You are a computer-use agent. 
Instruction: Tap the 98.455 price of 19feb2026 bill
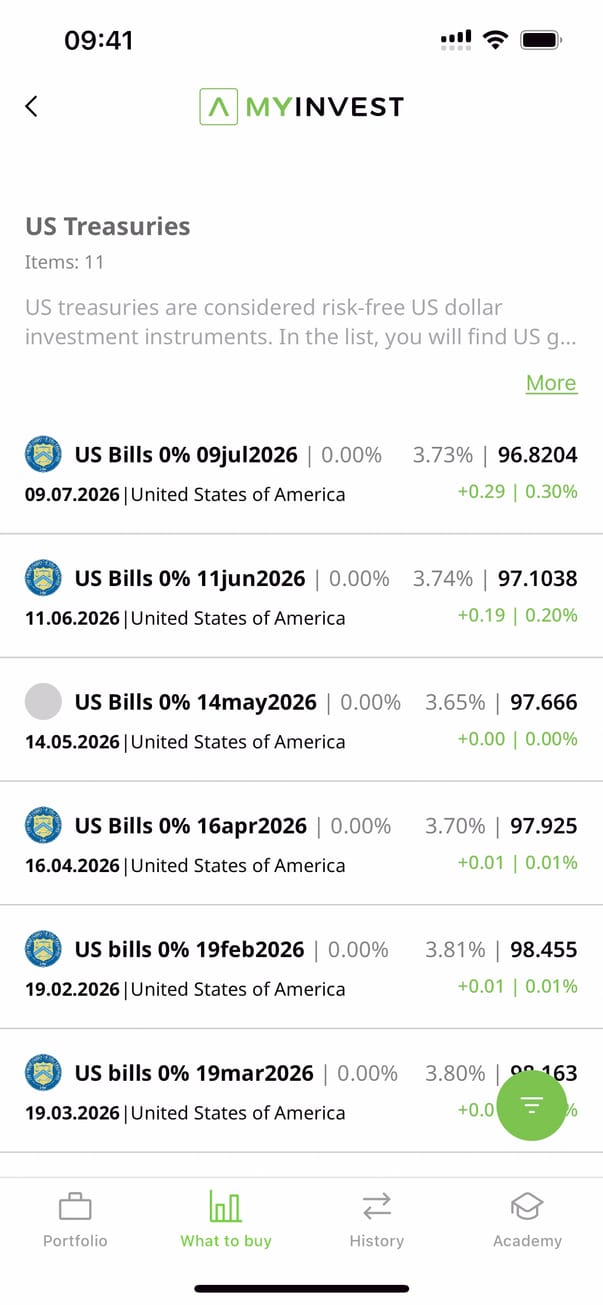(x=543, y=949)
